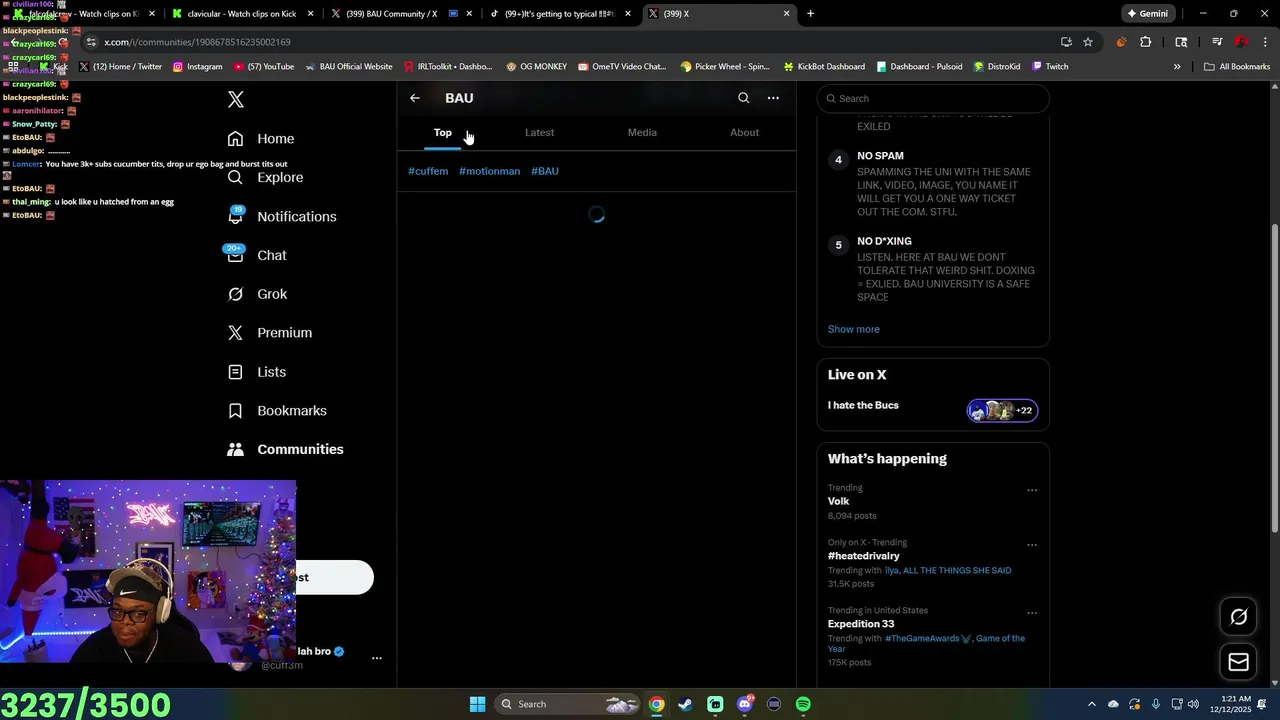Search within the BAU community
The height and width of the screenshot is (720, 1280).
(743, 98)
